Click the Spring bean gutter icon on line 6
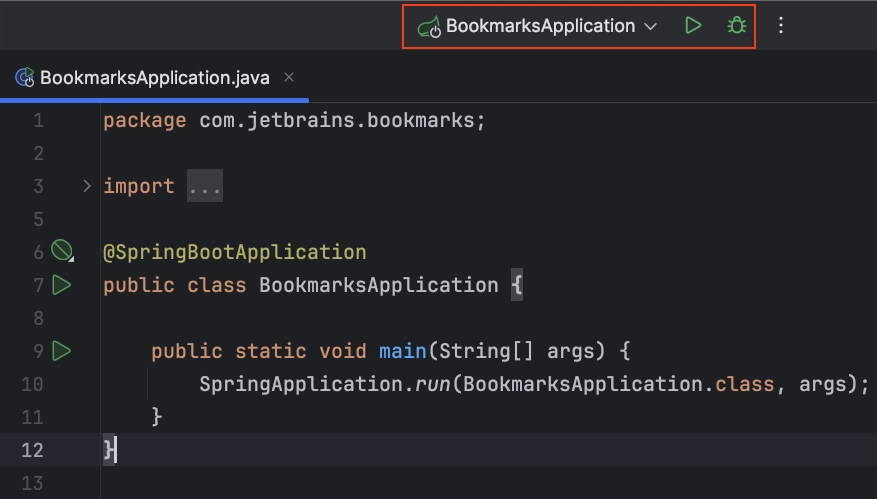The width and height of the screenshot is (877, 499). (62, 251)
